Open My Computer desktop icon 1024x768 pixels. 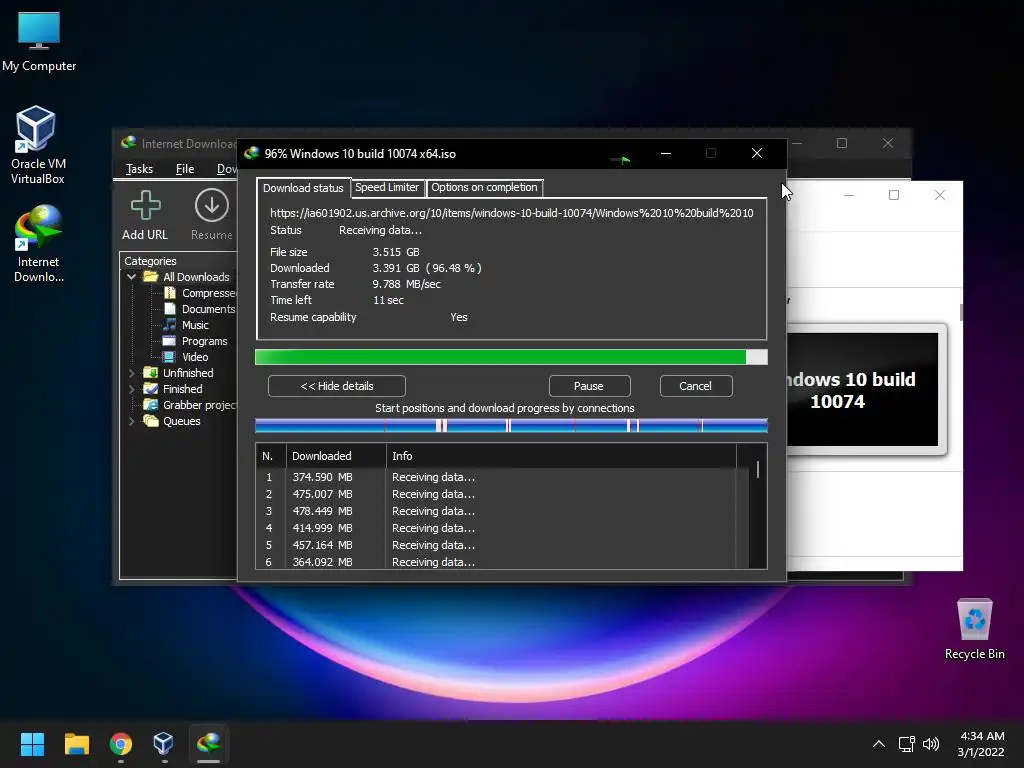39,41
